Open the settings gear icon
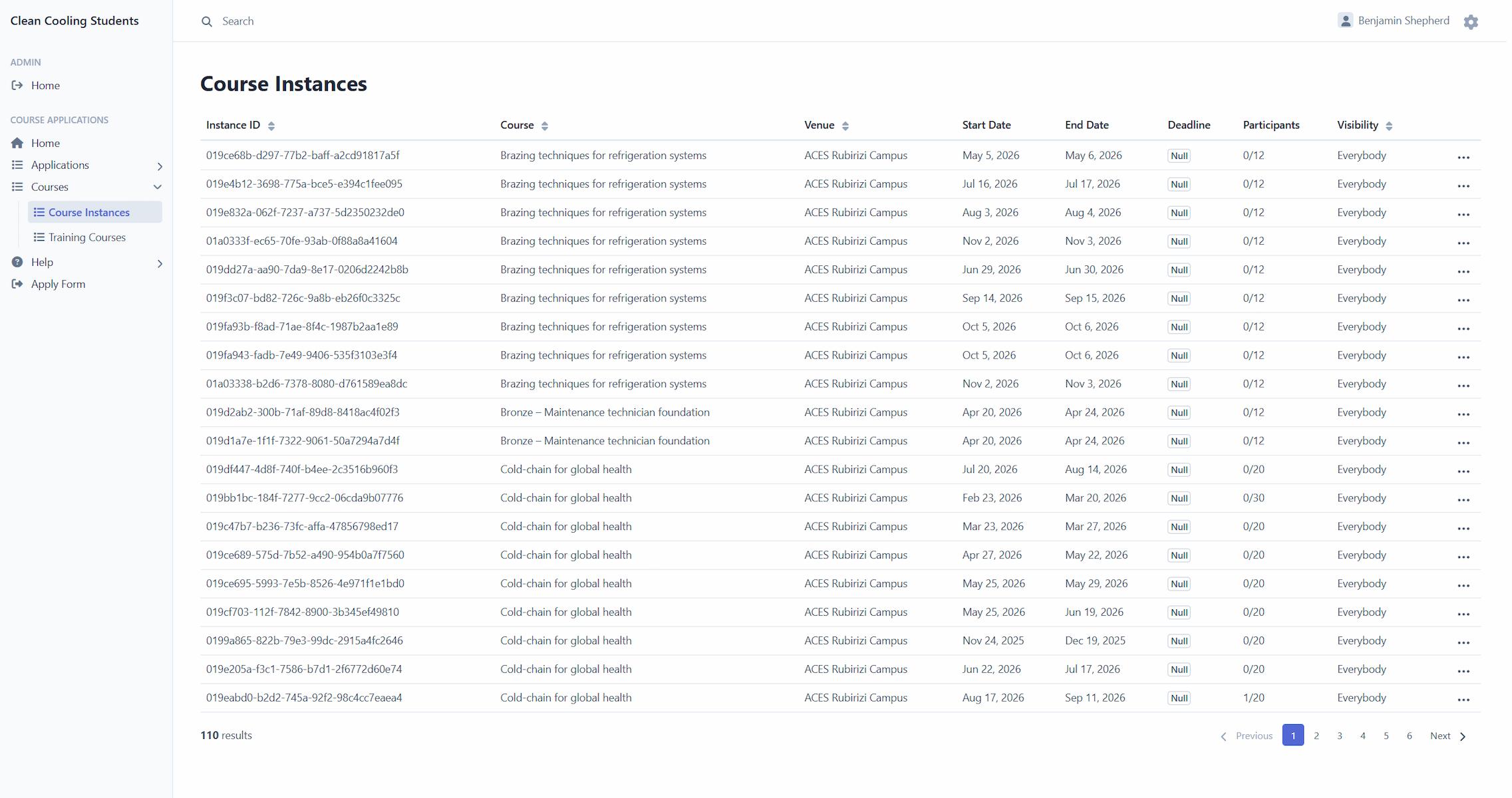 pos(1471,22)
